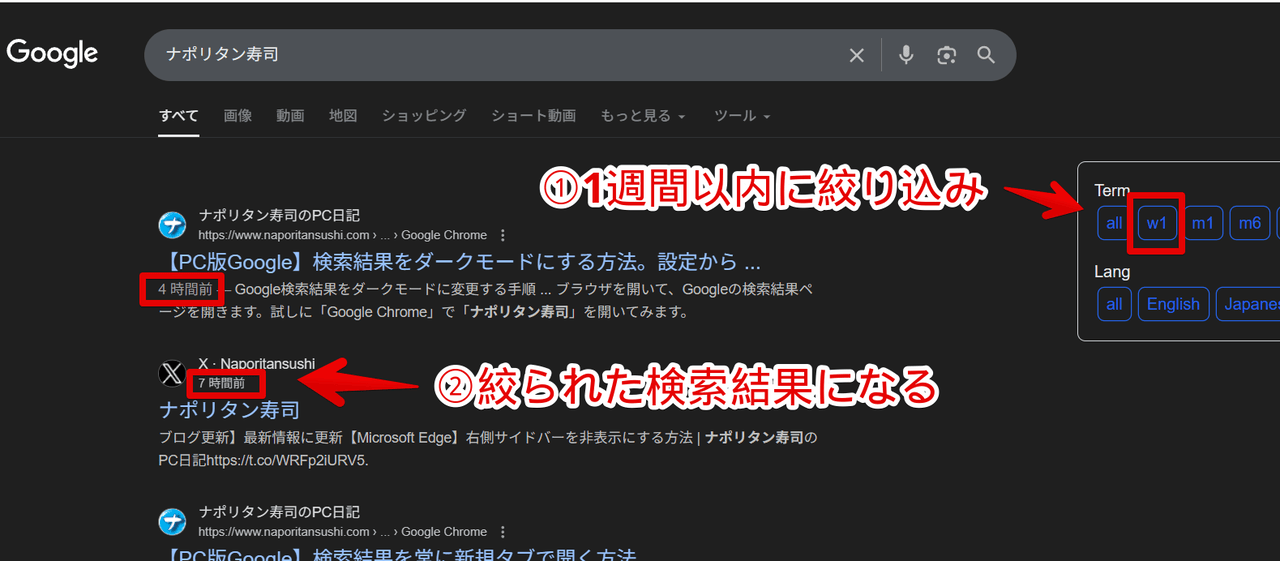Open the 検索結果を常に新規タブで開く方法 link

398,555
